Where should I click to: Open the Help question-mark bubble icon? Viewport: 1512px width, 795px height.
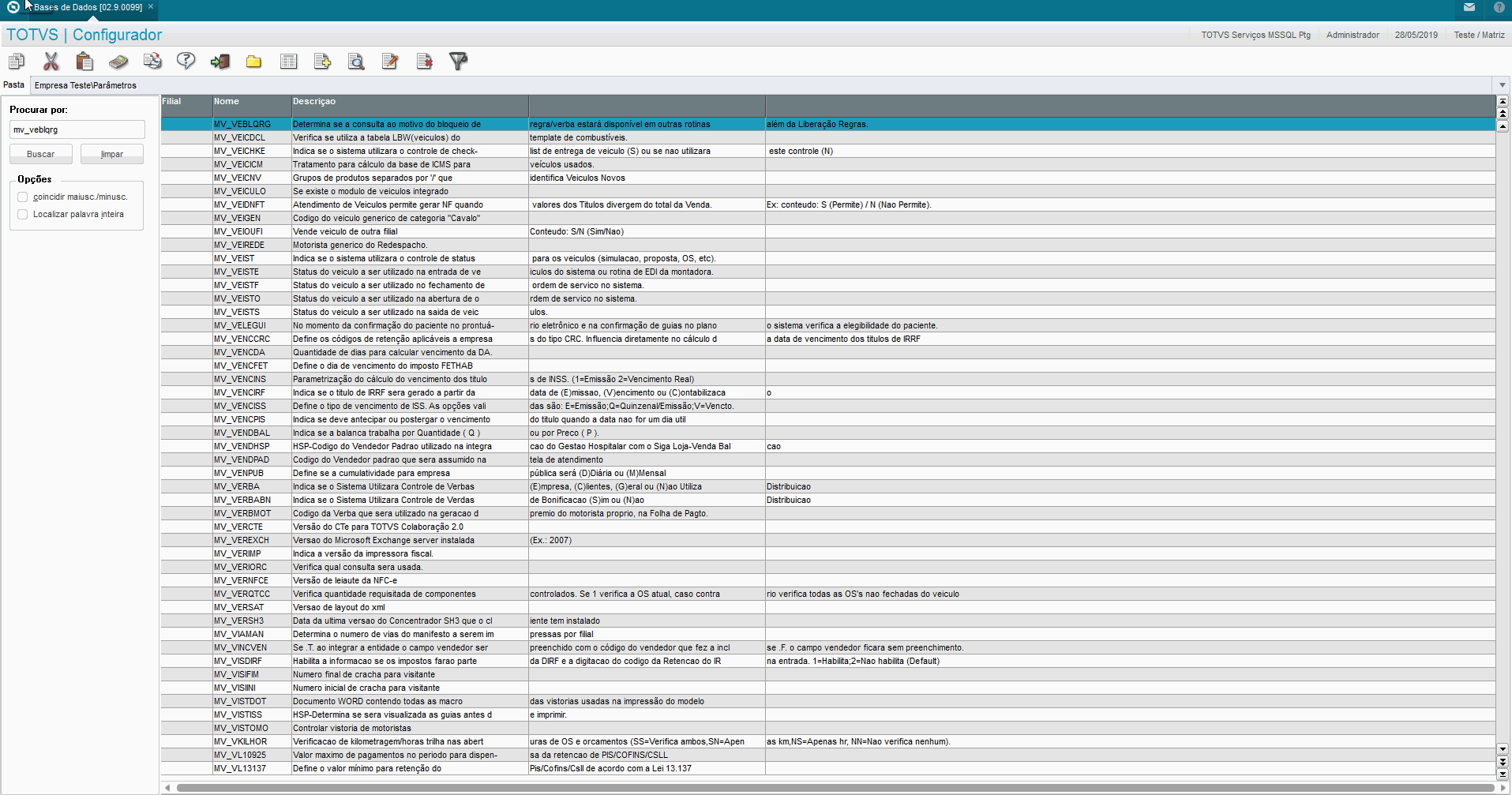click(x=186, y=61)
